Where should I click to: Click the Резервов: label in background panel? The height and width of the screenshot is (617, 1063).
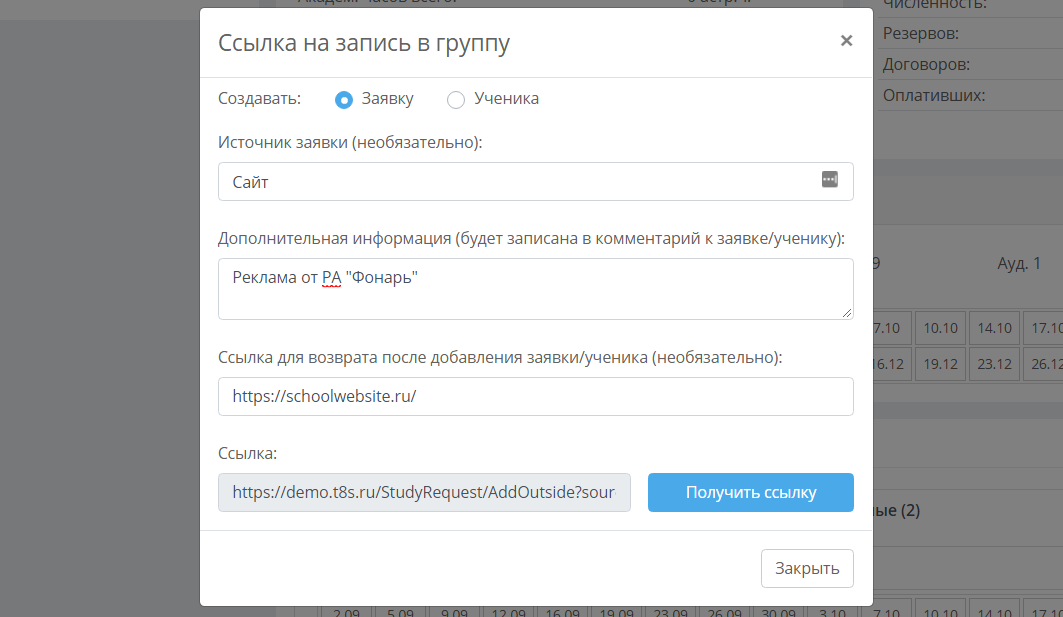(x=921, y=33)
